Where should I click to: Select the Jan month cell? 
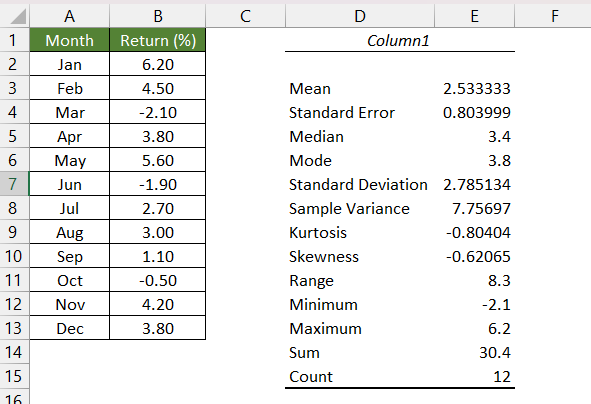69,64
